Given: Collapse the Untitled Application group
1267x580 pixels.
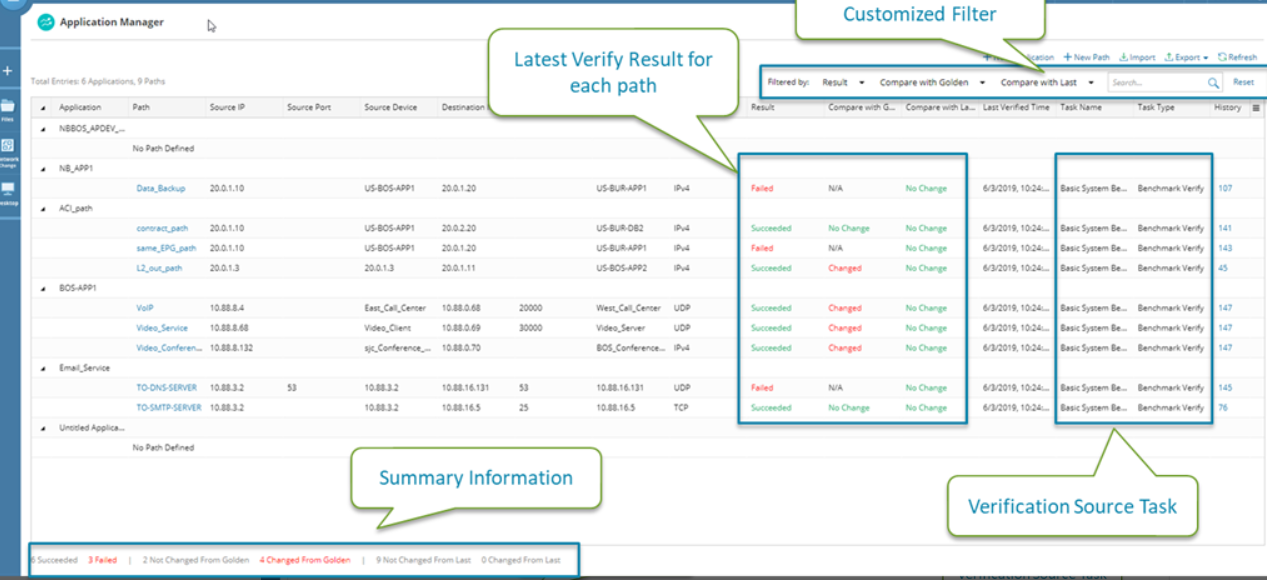Looking at the screenshot, I should pos(43,428).
